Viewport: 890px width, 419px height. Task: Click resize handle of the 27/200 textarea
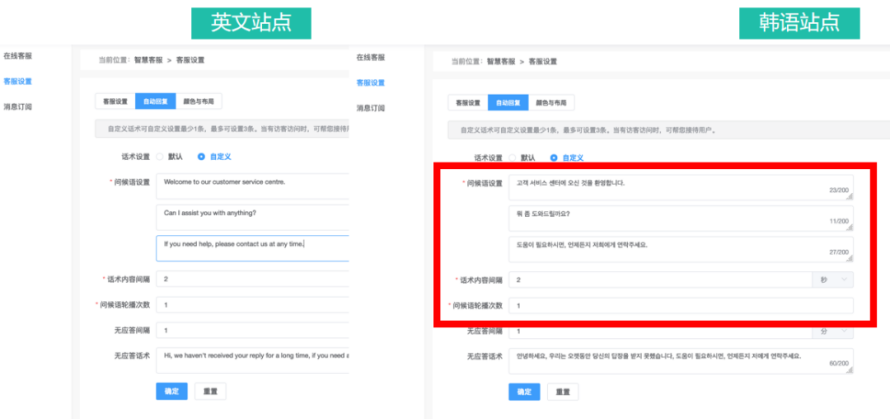[x=850, y=259]
